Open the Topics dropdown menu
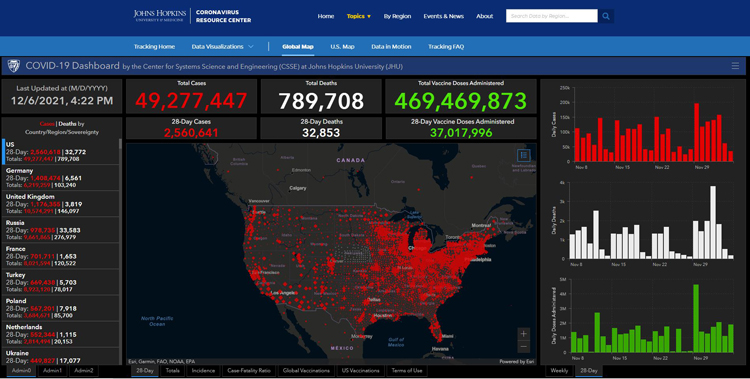The width and height of the screenshot is (750, 379). click(x=359, y=16)
